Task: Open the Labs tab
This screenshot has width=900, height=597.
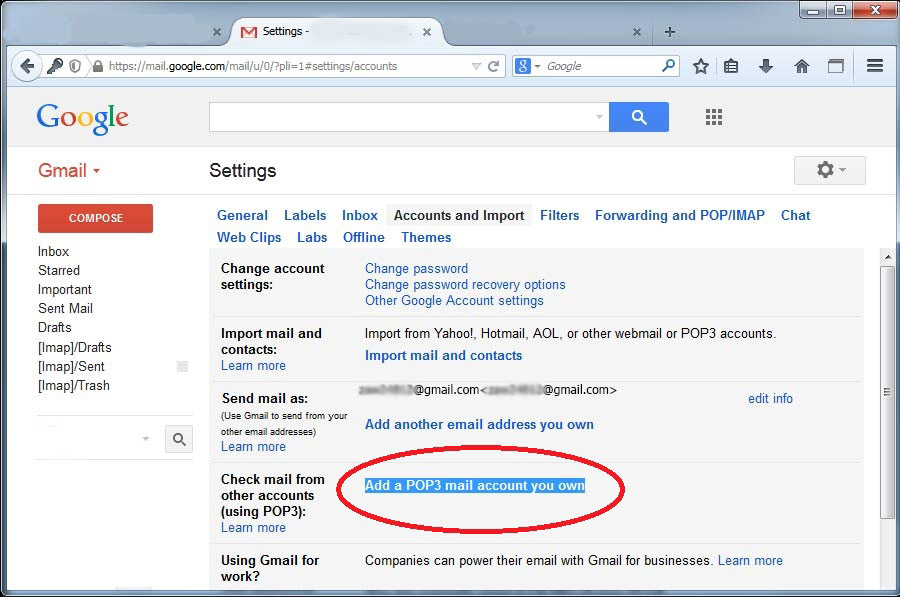Action: tap(312, 237)
